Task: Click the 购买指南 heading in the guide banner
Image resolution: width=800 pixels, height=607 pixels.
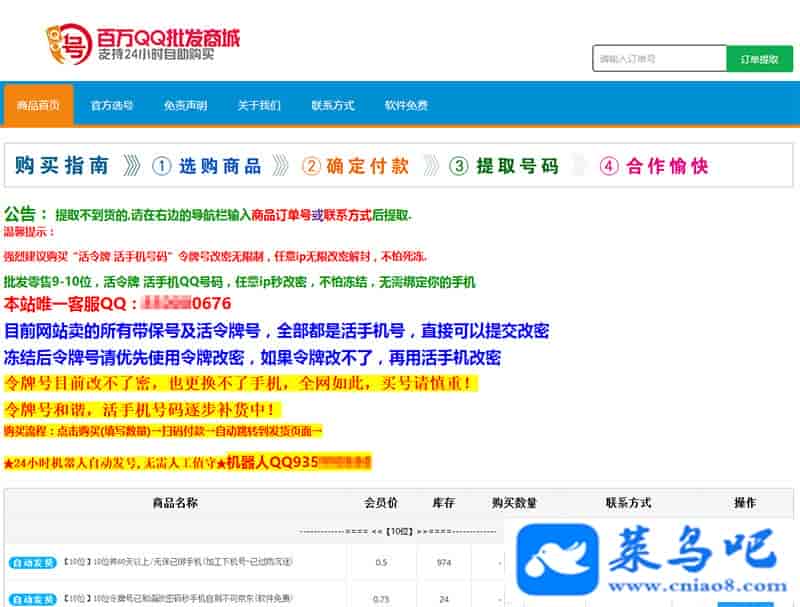Action: tap(62, 166)
